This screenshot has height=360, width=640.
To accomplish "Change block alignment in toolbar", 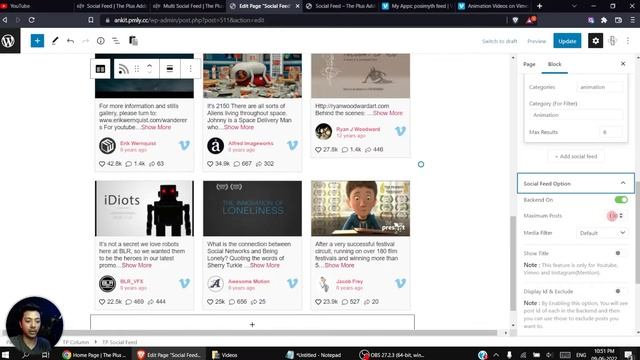I will (170, 69).
